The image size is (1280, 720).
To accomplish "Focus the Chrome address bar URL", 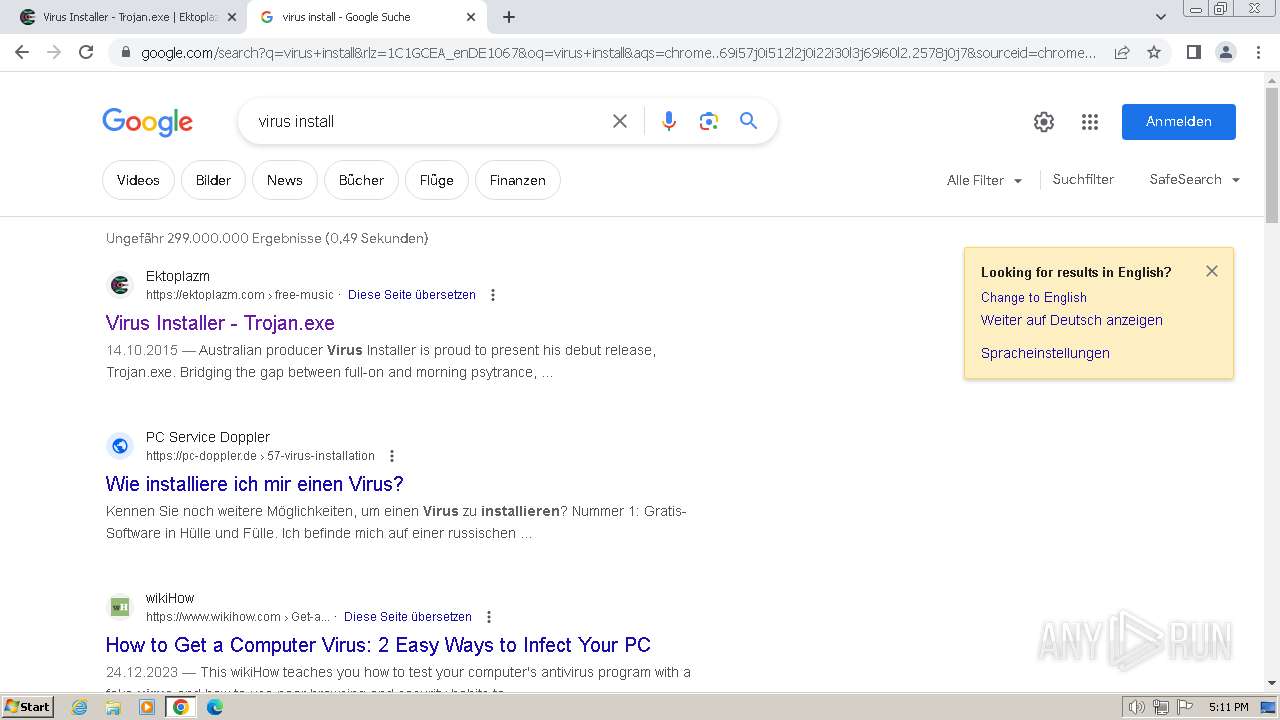I will coord(618,52).
